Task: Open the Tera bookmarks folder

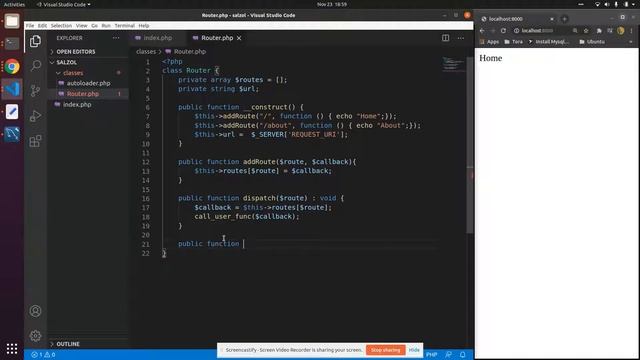Action: [513, 42]
